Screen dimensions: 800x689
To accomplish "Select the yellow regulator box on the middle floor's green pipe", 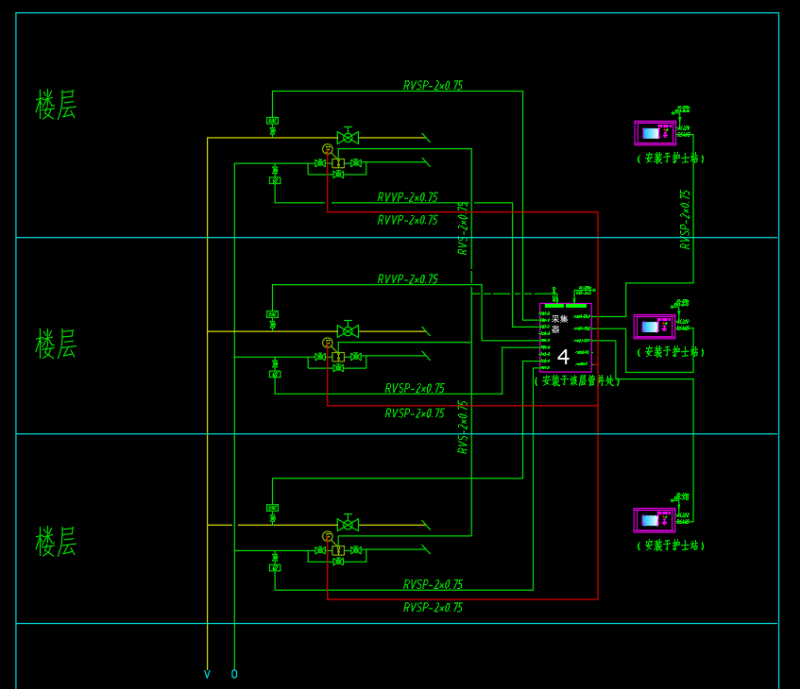I will 338,357.
